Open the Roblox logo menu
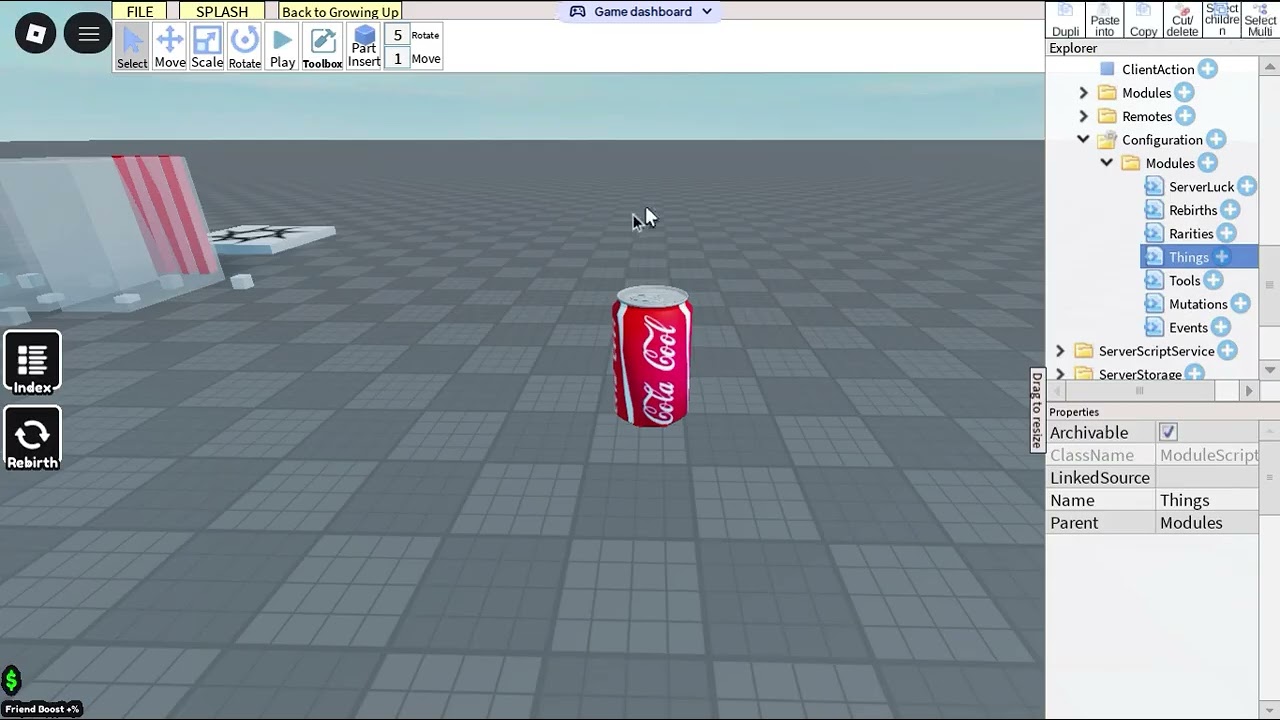1280x720 pixels. point(36,34)
